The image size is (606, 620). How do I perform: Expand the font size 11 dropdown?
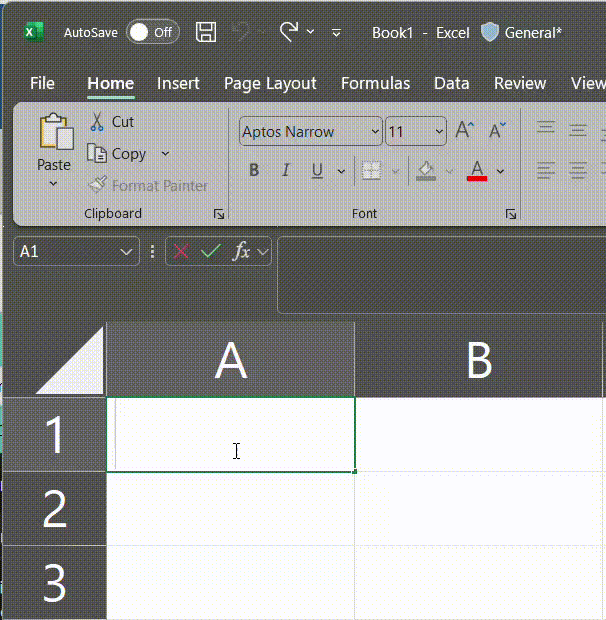pos(439,131)
